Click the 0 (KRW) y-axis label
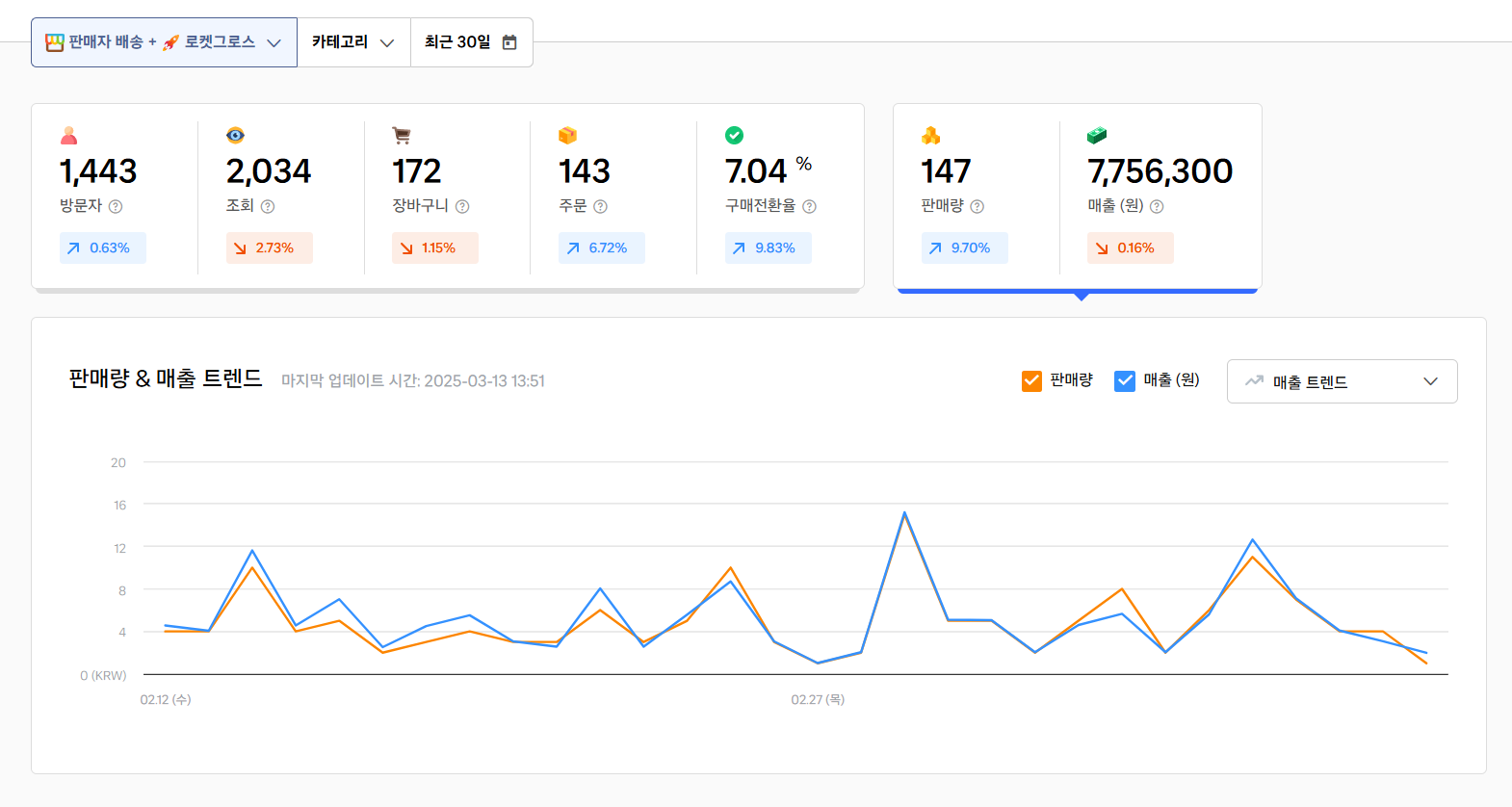 103,675
